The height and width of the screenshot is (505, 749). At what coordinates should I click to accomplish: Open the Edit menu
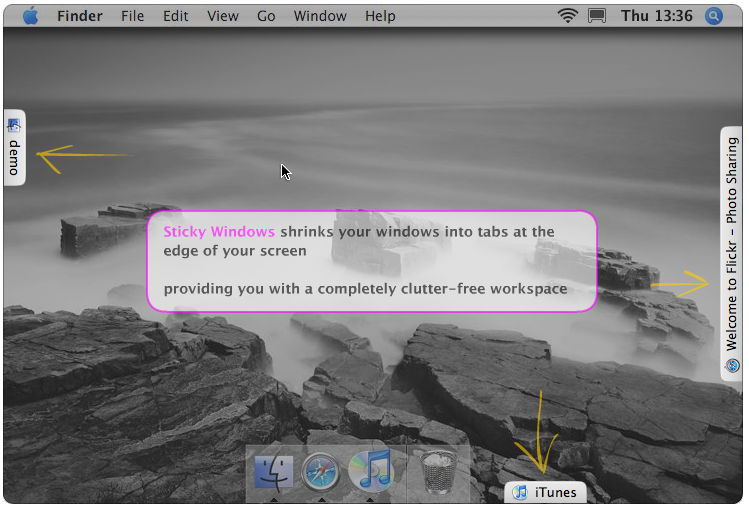(175, 16)
